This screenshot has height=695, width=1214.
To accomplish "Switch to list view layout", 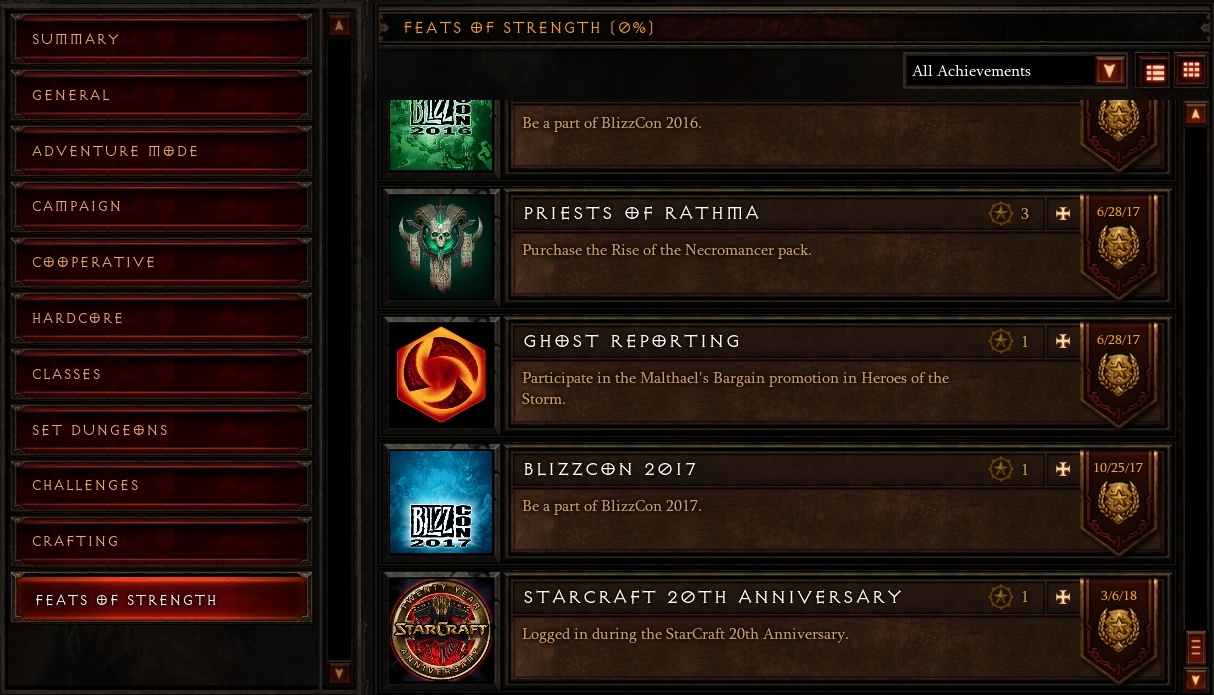I will click(1155, 71).
